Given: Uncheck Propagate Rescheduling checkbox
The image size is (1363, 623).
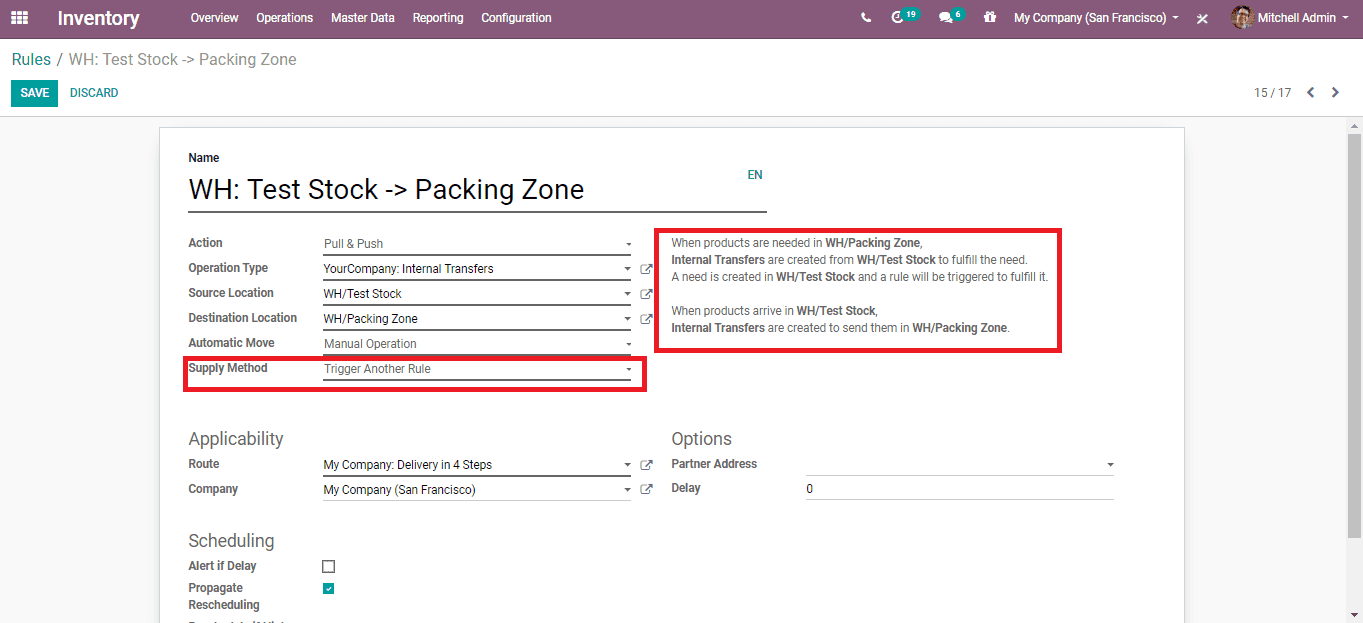Looking at the screenshot, I should [328, 589].
